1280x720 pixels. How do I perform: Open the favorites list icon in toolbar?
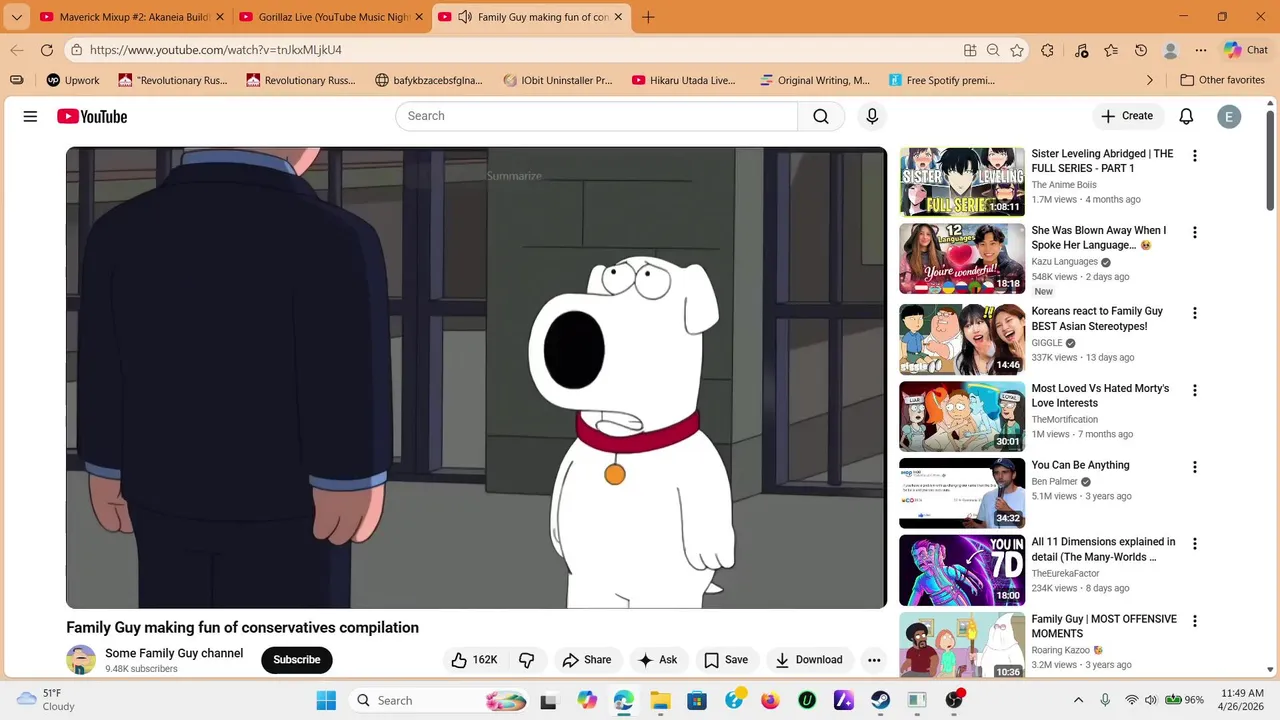1111,50
